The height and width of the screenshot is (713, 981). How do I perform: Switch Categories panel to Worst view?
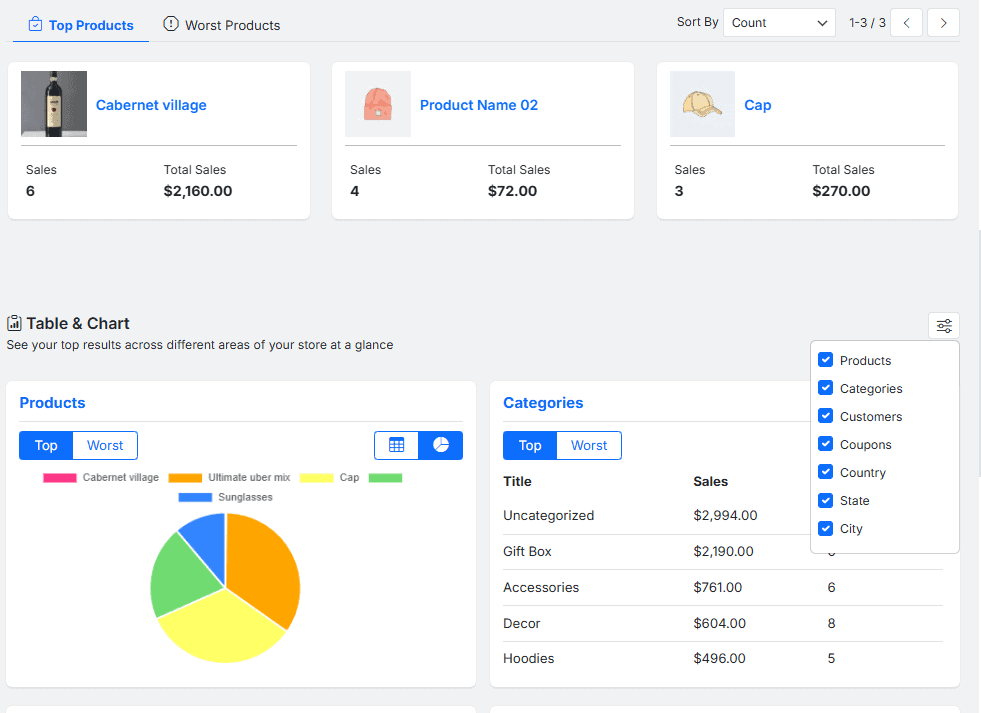point(589,445)
